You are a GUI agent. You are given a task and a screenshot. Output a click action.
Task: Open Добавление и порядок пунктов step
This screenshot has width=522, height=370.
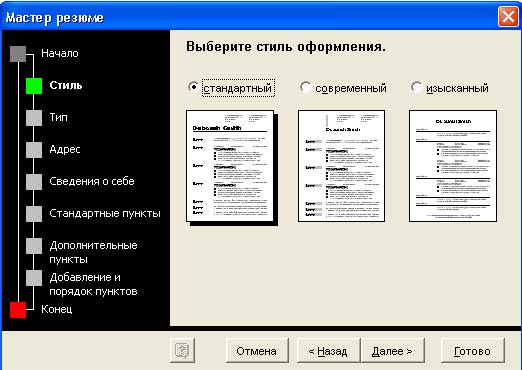93,284
